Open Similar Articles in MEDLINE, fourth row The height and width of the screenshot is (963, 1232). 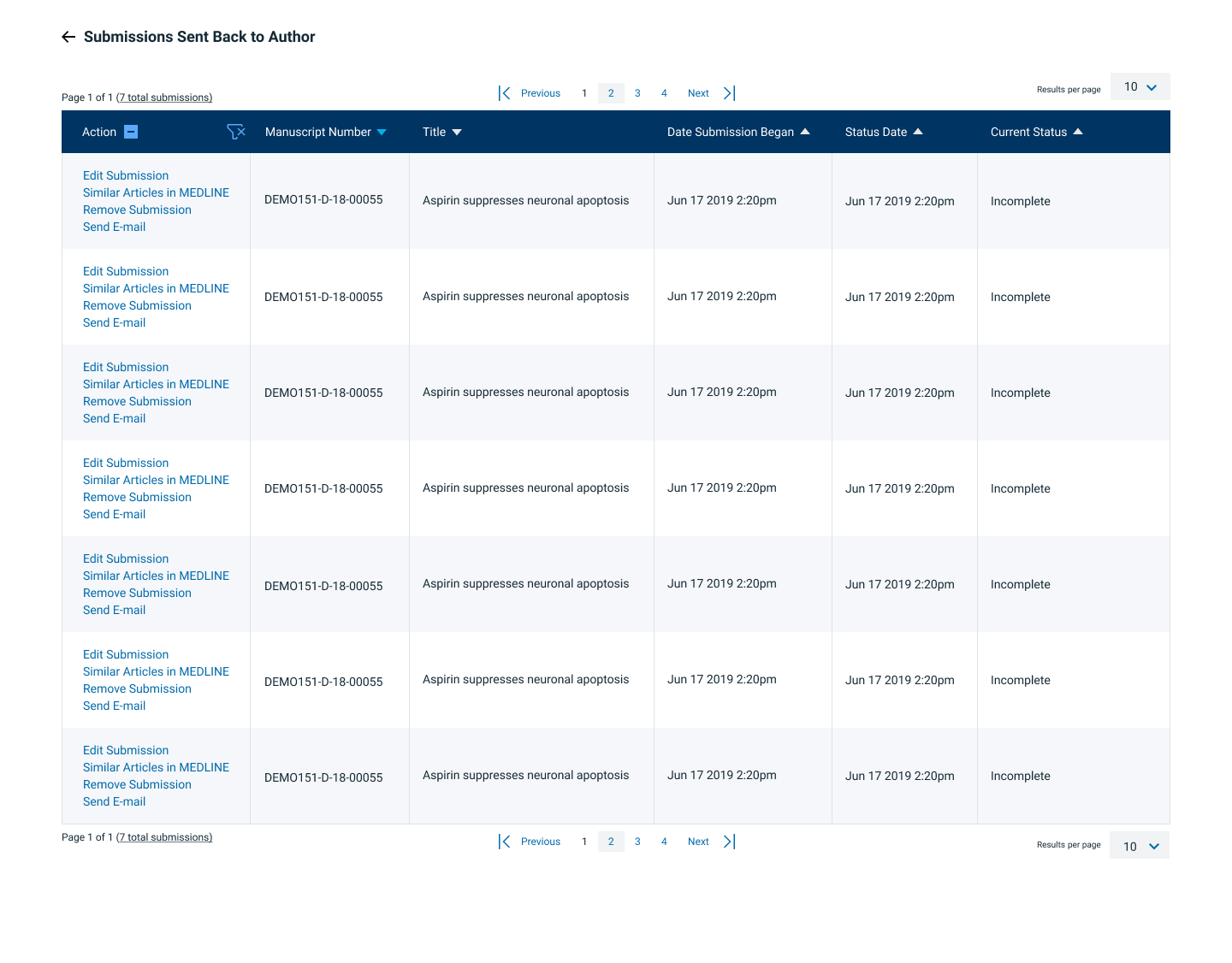pos(156,480)
